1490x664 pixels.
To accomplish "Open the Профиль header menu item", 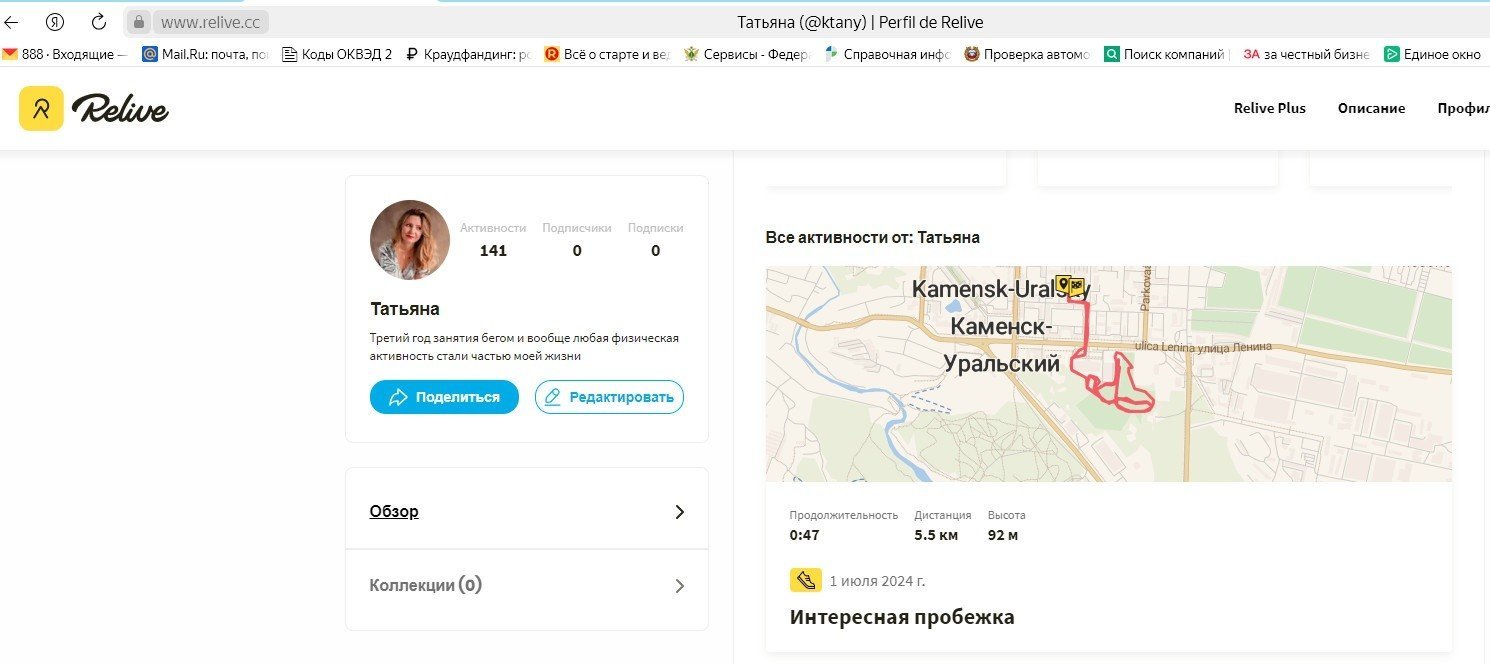I will pos(1463,108).
